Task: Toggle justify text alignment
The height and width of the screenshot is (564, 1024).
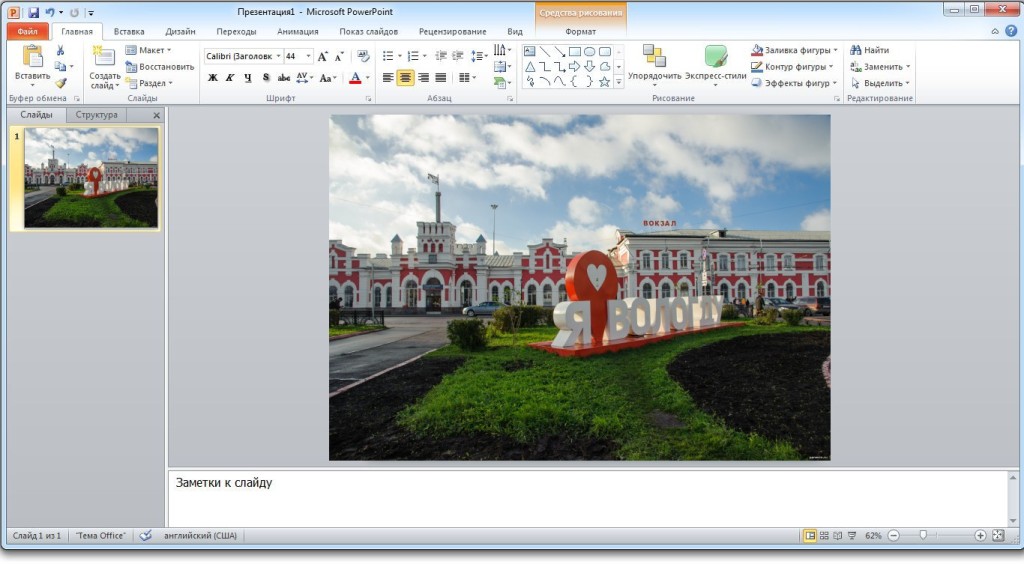Action: click(441, 78)
